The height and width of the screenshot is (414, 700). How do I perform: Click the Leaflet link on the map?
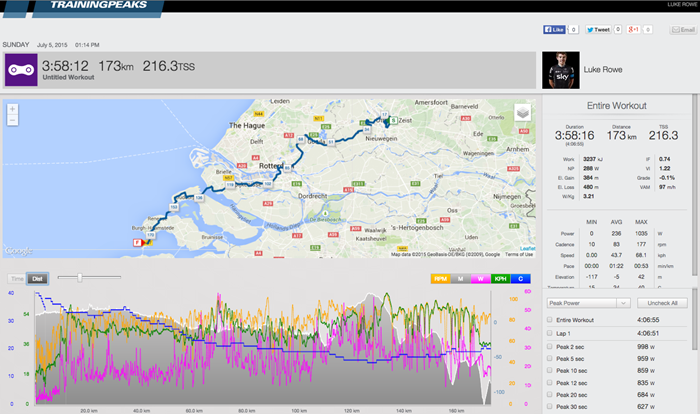click(527, 248)
